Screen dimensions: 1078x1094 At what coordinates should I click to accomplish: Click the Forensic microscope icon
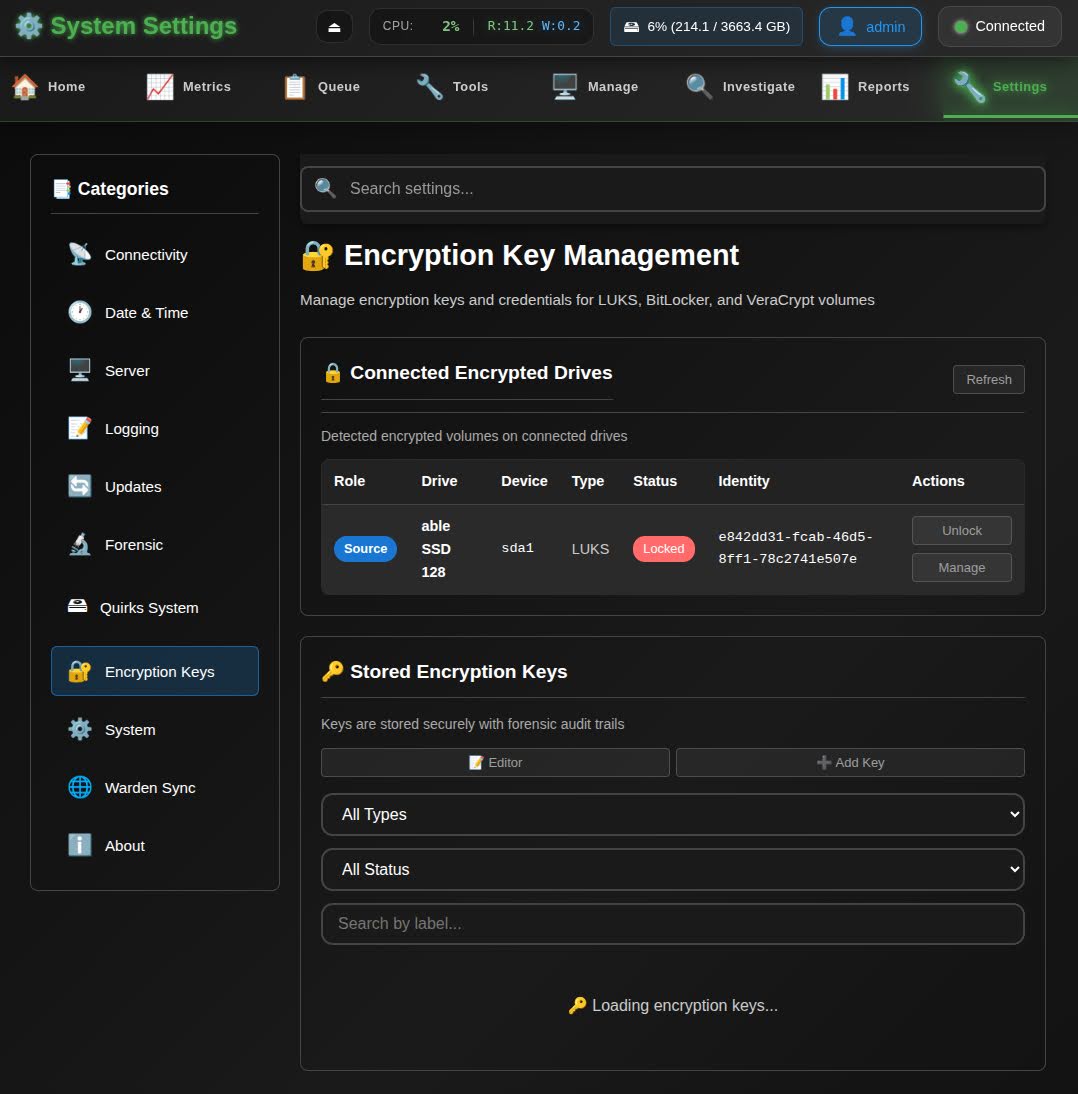click(80, 544)
